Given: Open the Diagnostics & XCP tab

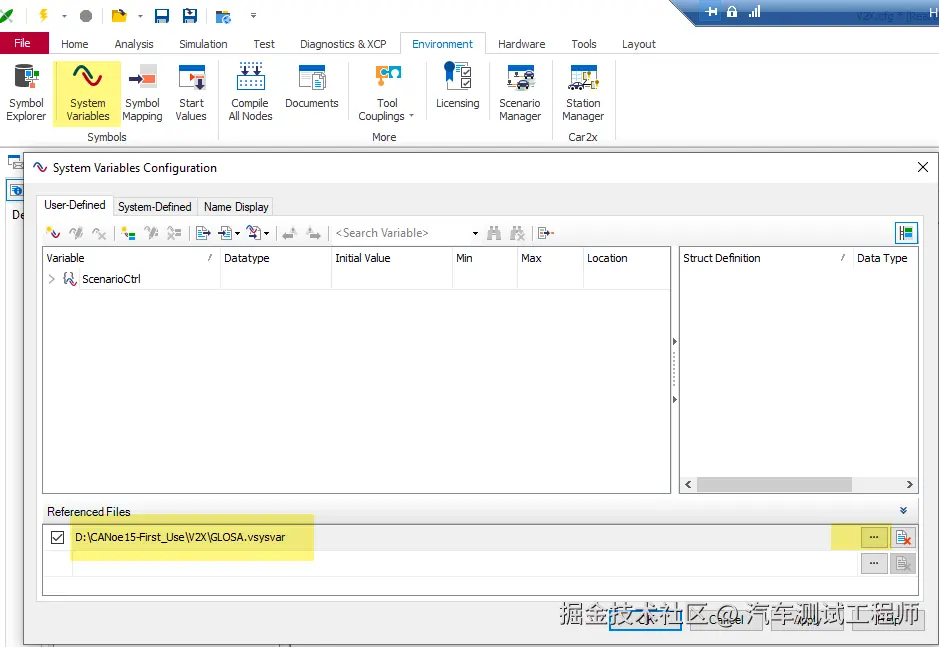Looking at the screenshot, I should (x=343, y=44).
